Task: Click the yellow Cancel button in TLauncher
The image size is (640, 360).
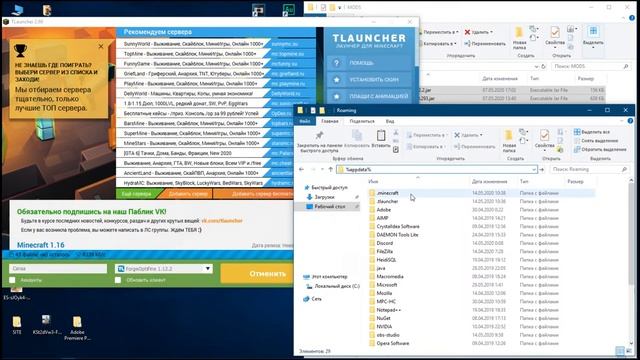Action: tap(257, 274)
